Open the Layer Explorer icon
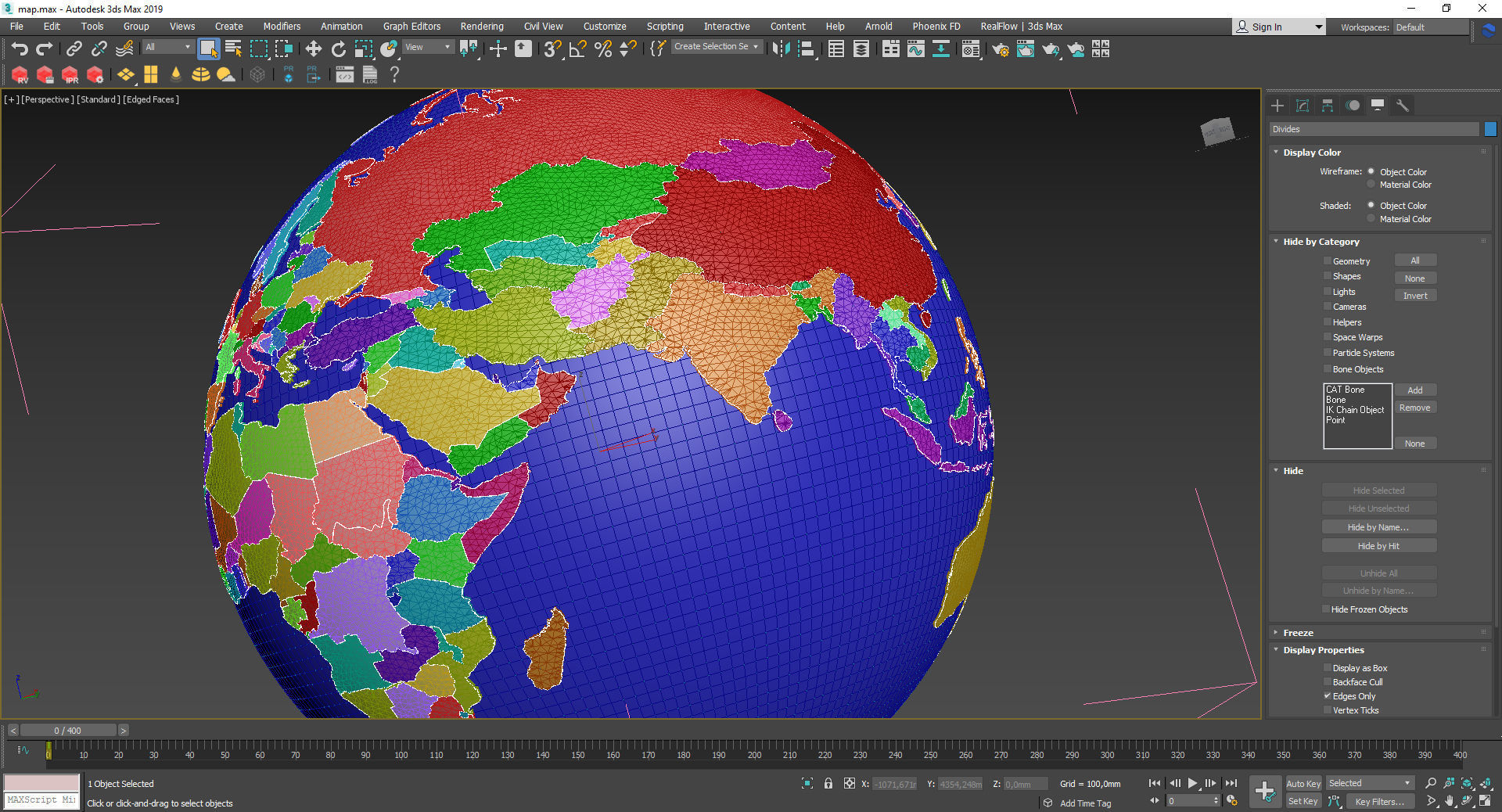The height and width of the screenshot is (812, 1502). click(x=861, y=49)
